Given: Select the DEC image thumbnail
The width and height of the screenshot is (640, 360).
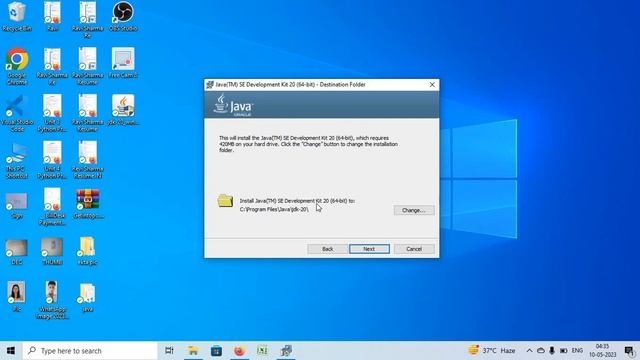Looking at the screenshot, I should pyautogui.click(x=17, y=252).
